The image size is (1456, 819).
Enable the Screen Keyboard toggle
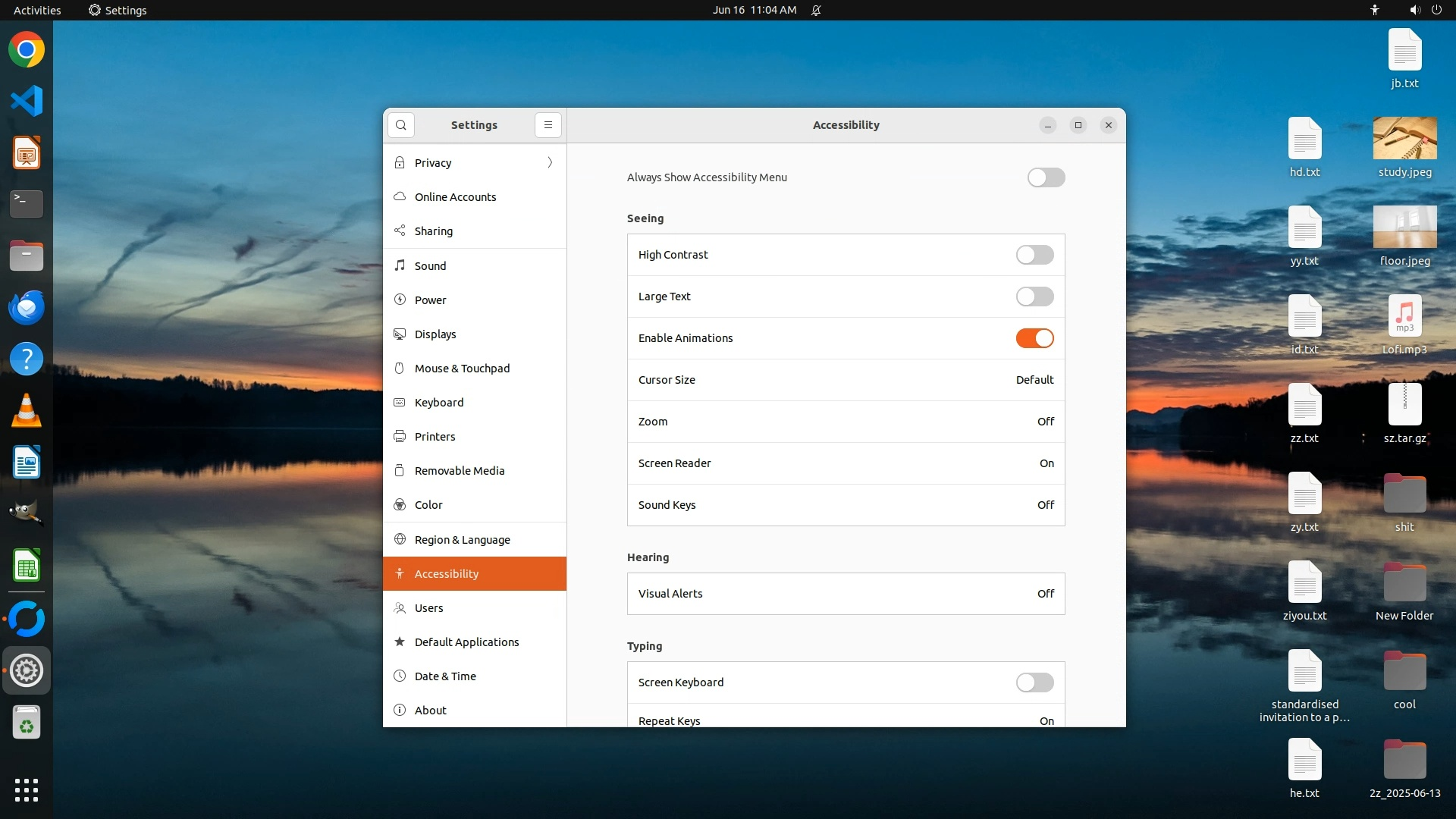pyautogui.click(x=1034, y=682)
